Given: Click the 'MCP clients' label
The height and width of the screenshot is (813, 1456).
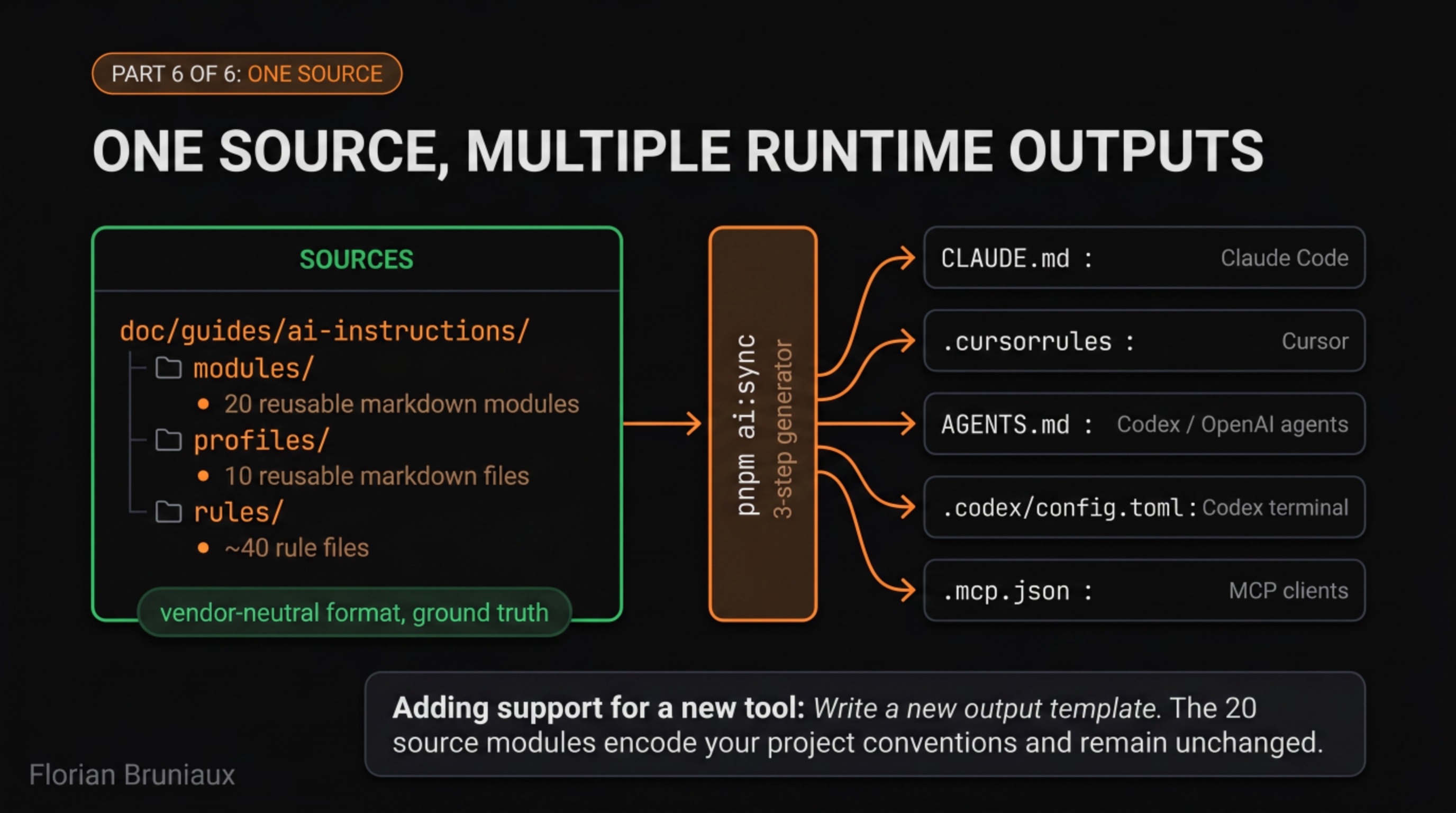Looking at the screenshot, I should click(x=1288, y=590).
